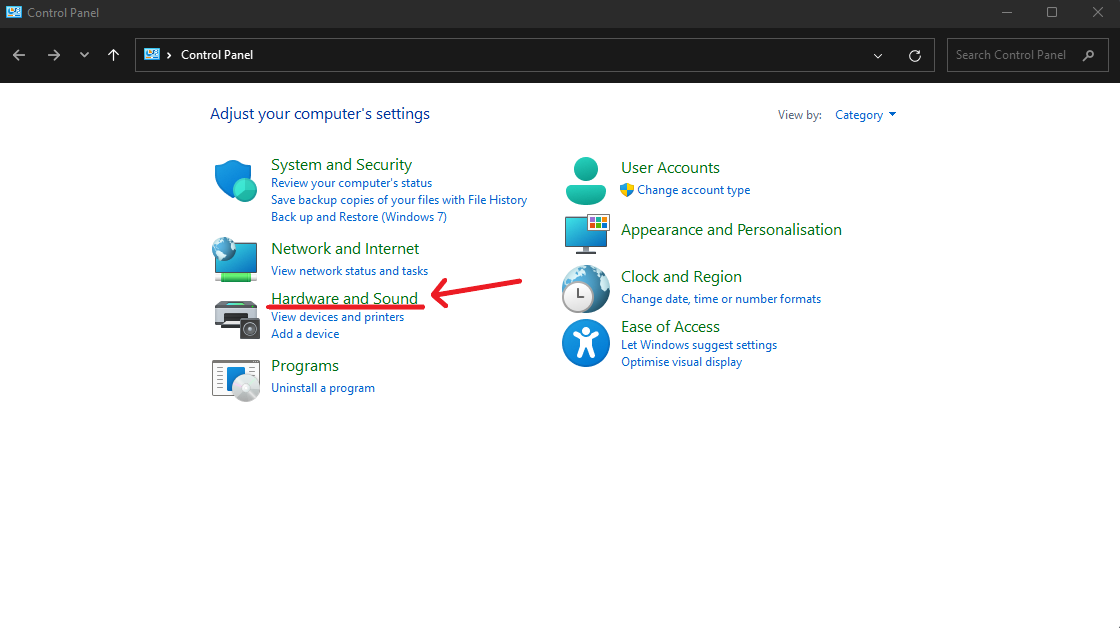Click the Search Control Panel field
This screenshot has width=1120, height=628.
pos(1010,55)
